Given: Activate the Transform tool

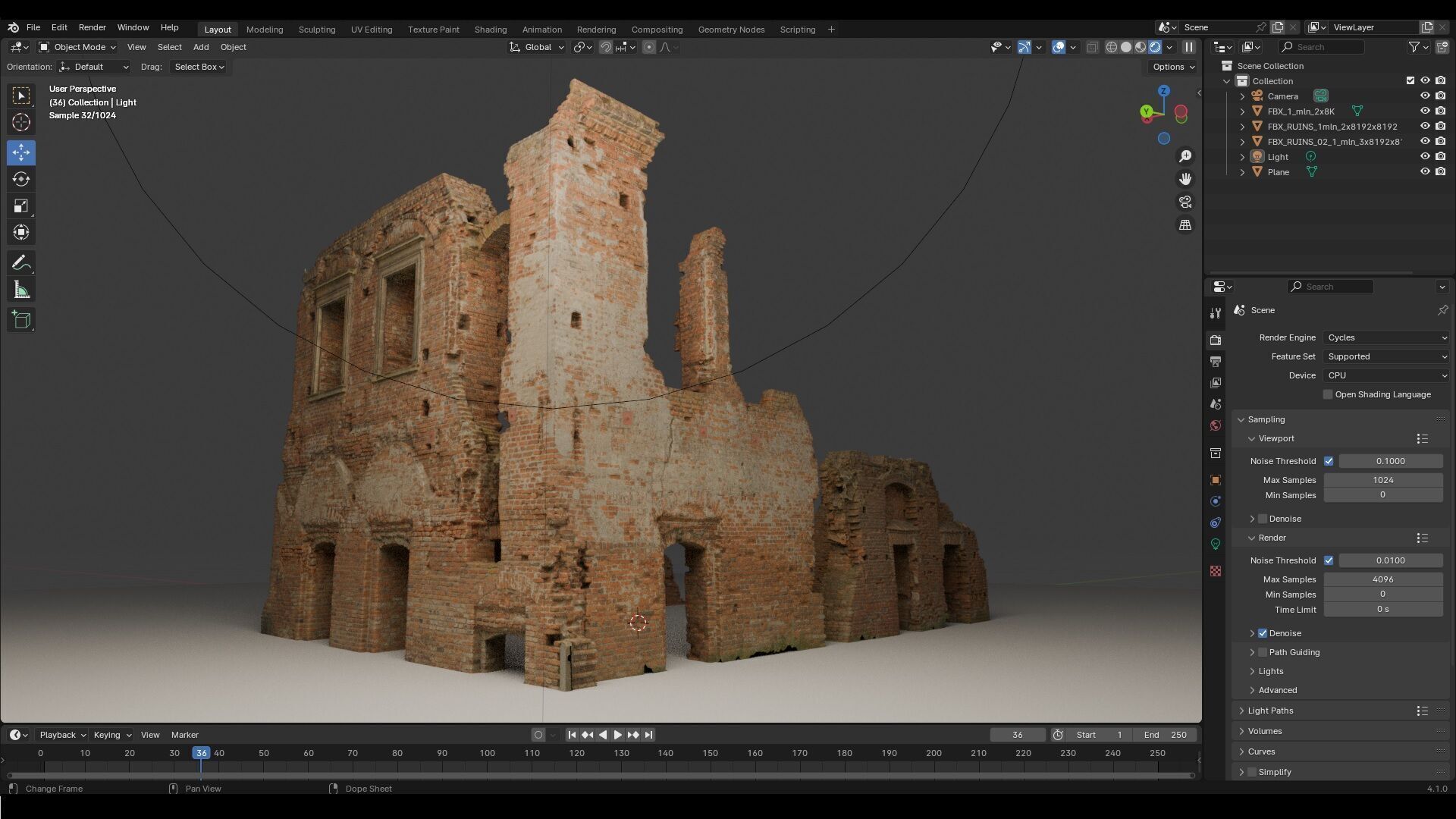Looking at the screenshot, I should coord(21,232).
